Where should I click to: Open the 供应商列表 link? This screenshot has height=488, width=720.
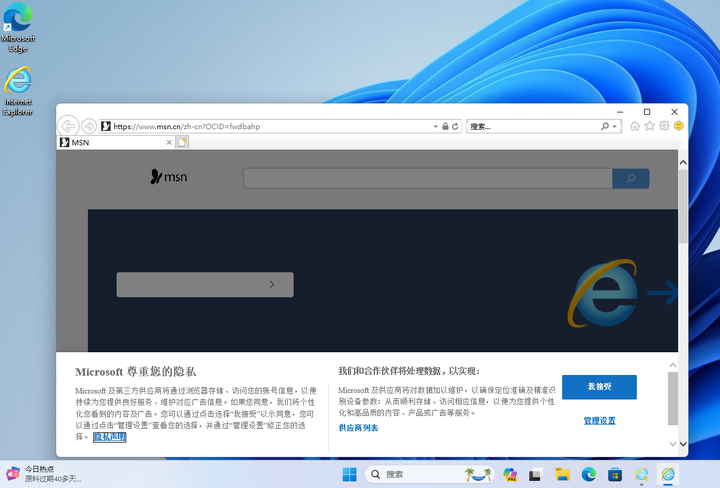tap(358, 428)
